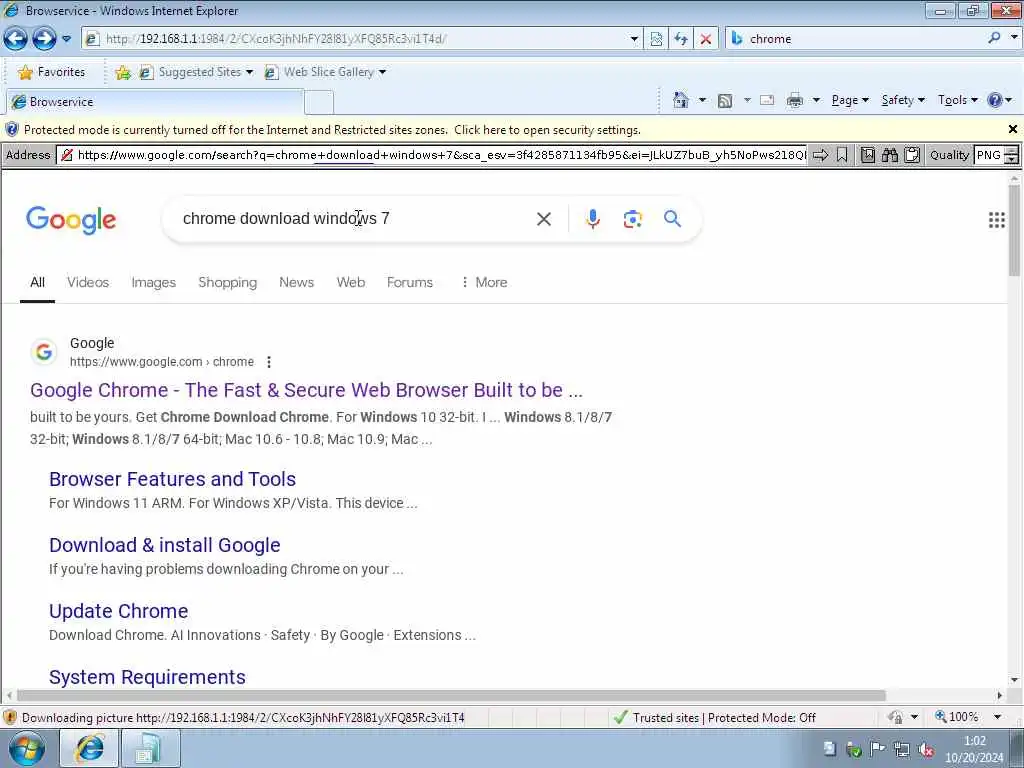Click the Compatibility View icon
Screen dimensions: 1024x768
[656, 39]
